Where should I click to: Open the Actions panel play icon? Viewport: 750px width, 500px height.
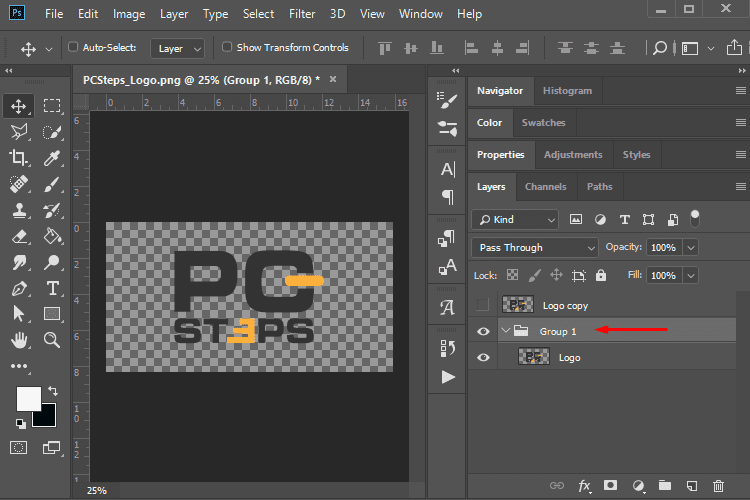click(448, 377)
